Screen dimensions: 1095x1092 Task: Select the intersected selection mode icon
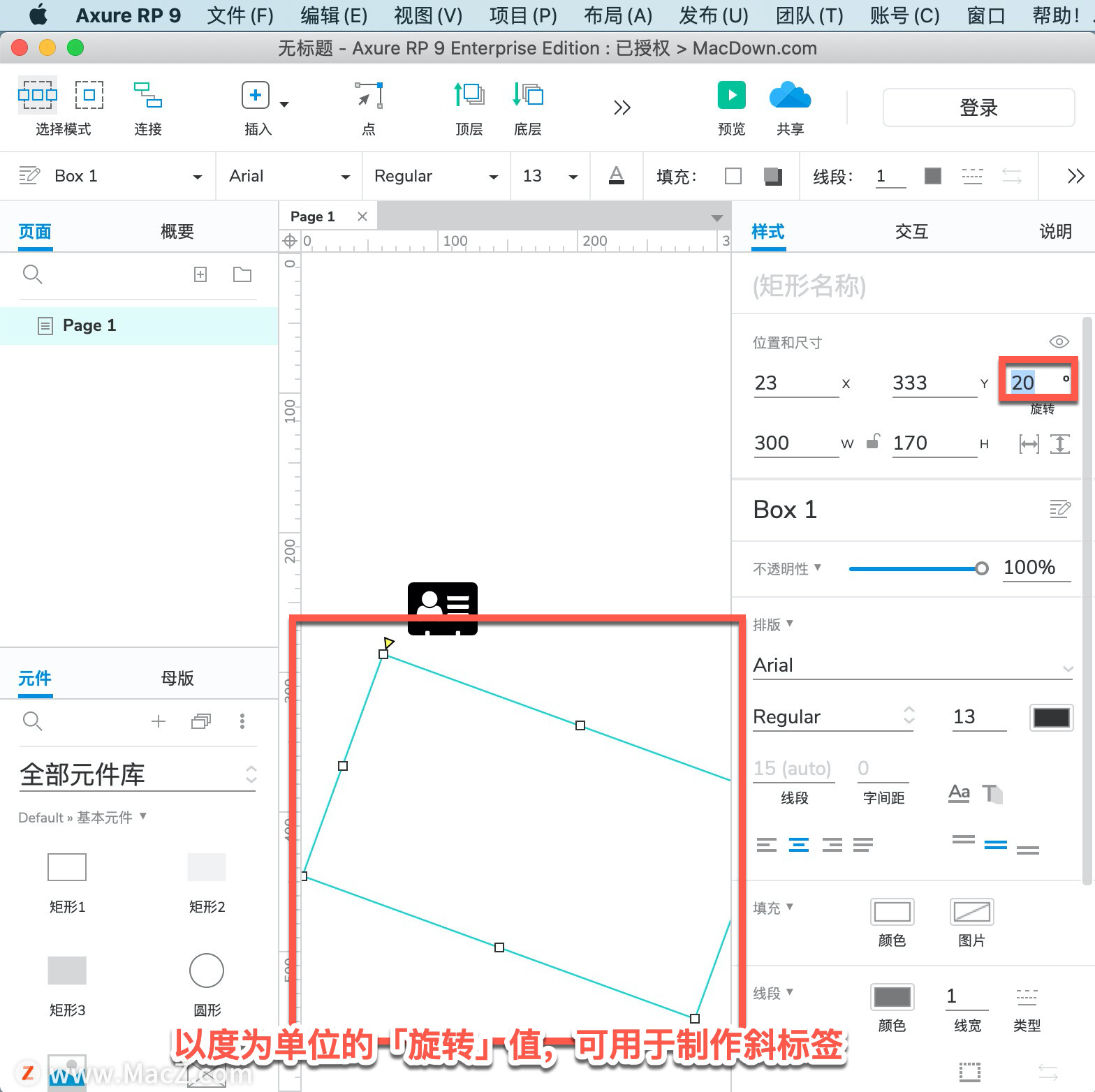(38, 95)
